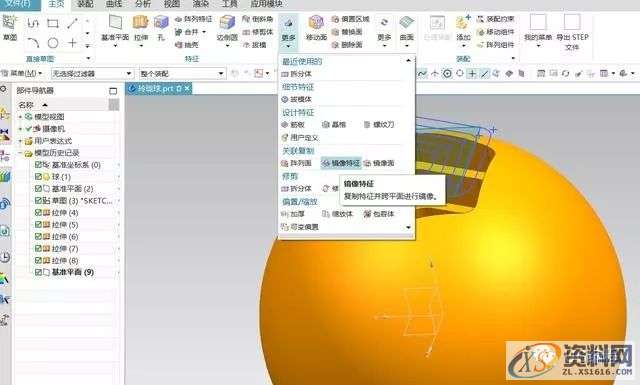Select the profile curve sketch tool
This screenshot has height=385, width=640.
(x=33, y=23)
